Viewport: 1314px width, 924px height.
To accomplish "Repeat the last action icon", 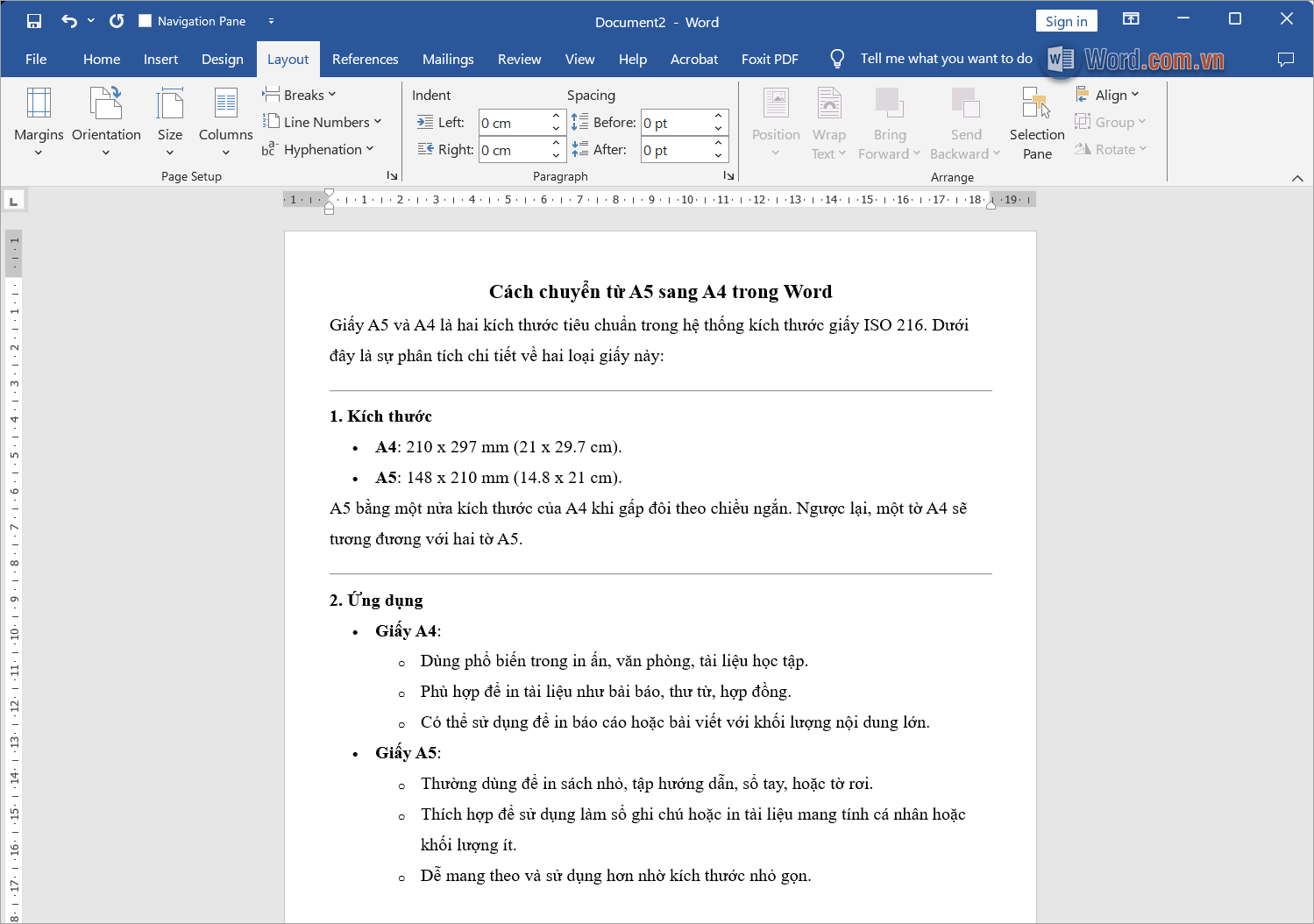I will pos(117,21).
